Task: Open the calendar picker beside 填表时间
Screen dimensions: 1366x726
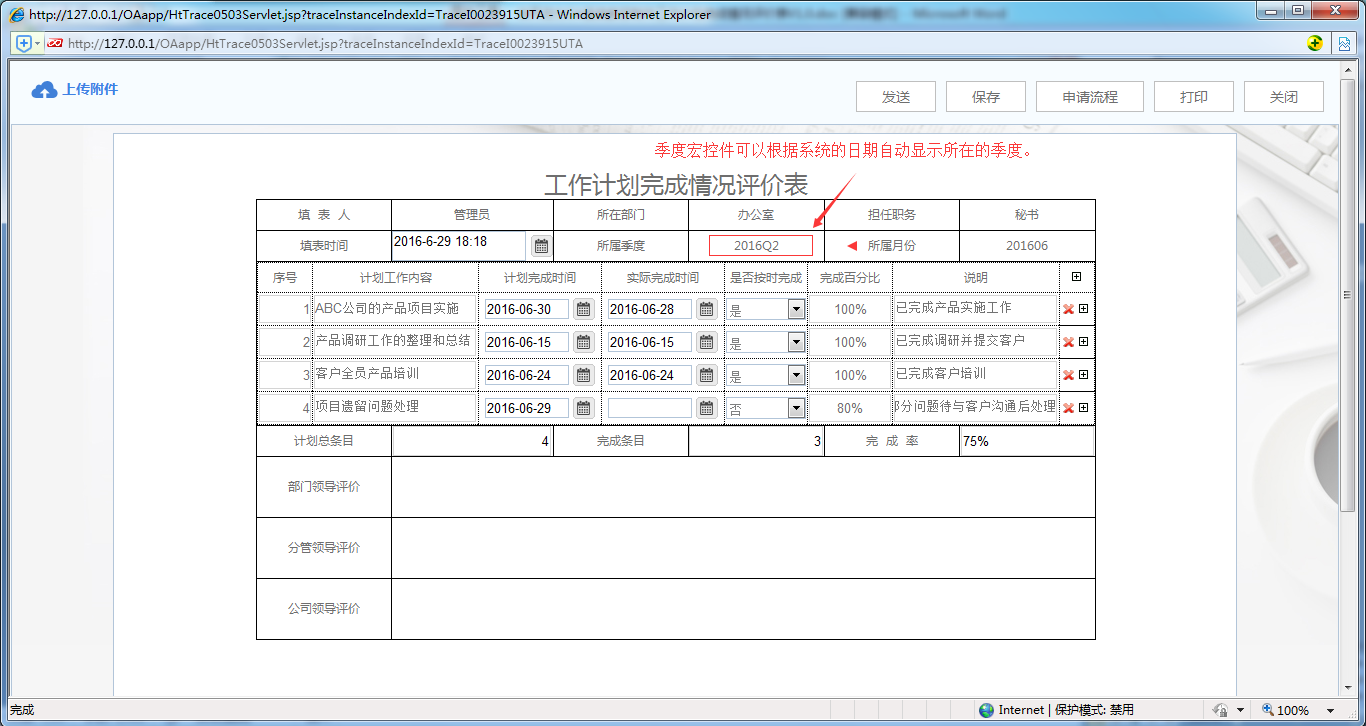Action: (x=540, y=245)
